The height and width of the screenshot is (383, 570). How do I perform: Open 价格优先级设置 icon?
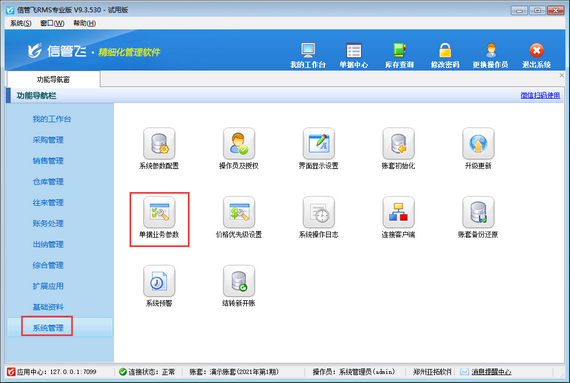[x=239, y=213]
